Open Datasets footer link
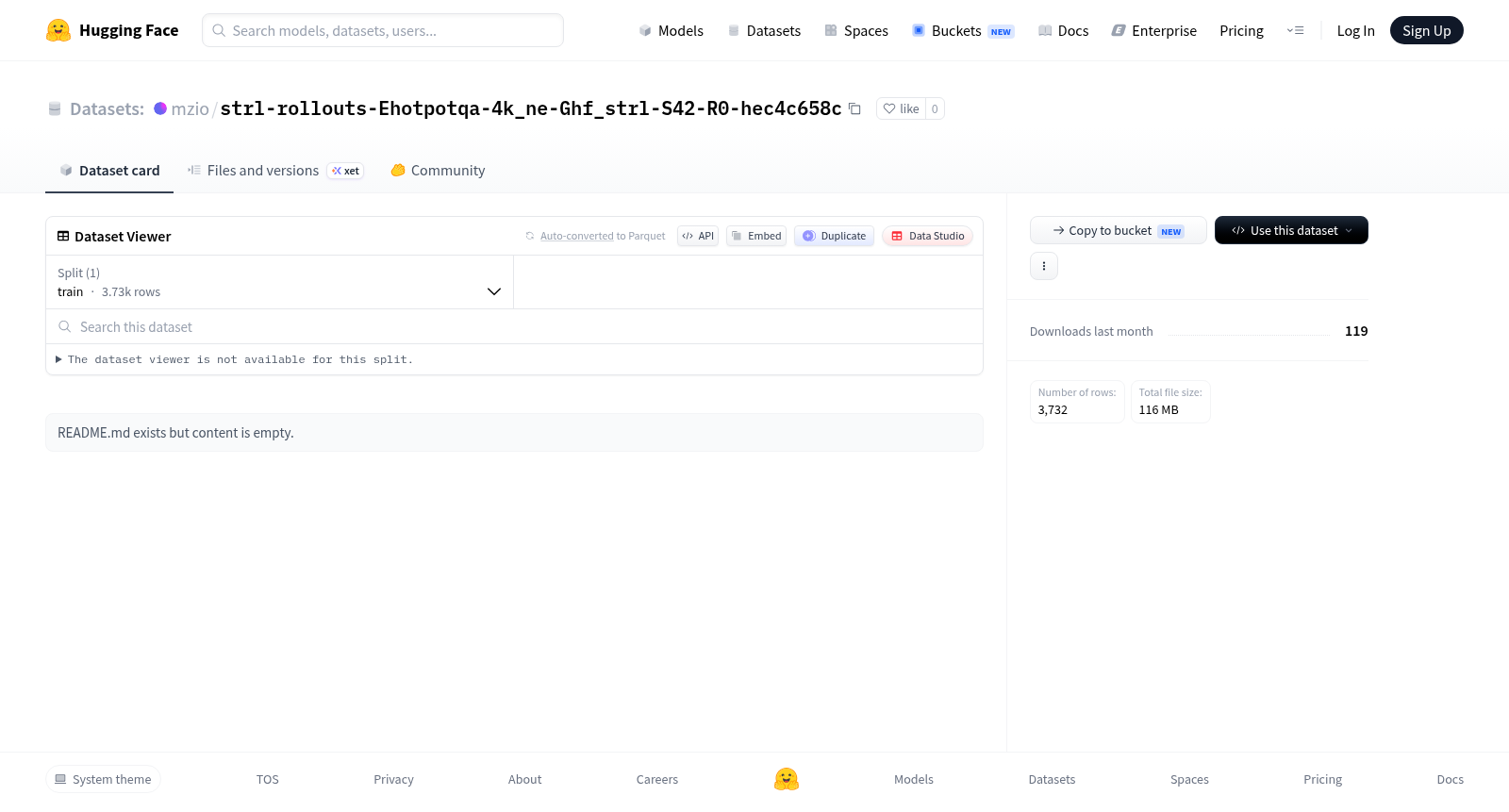The width and height of the screenshot is (1509, 812). [x=1052, y=779]
